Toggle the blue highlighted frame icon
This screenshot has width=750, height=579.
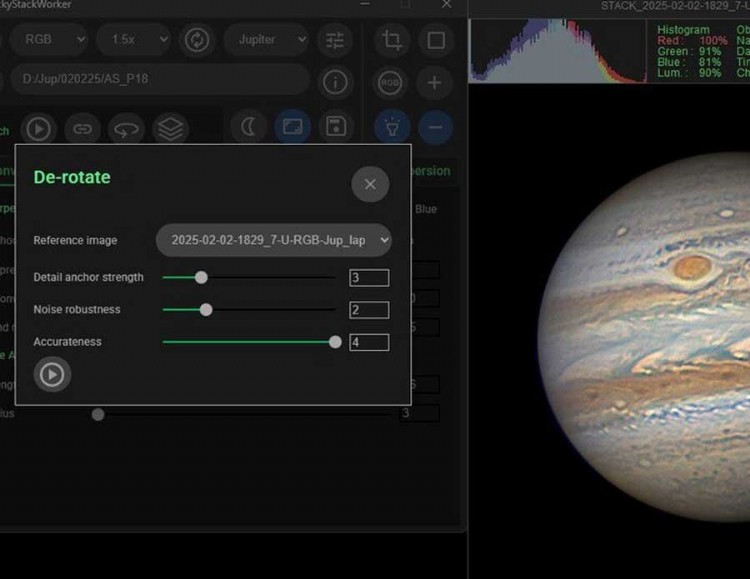292,127
